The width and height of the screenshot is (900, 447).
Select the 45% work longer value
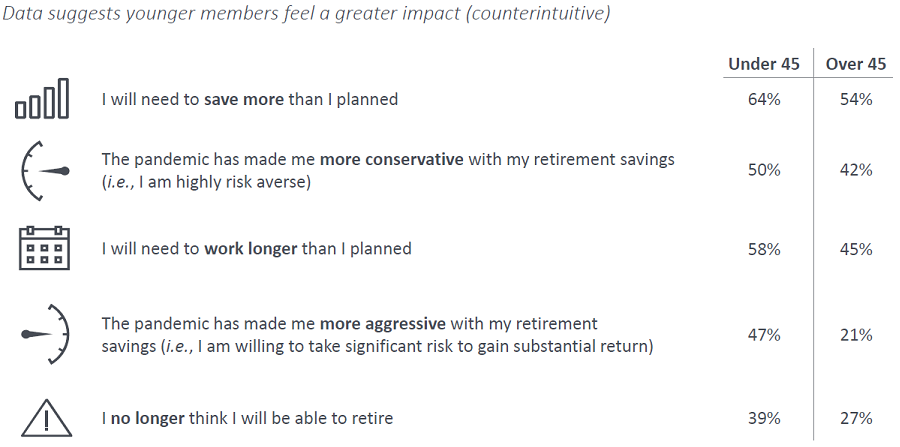click(x=856, y=248)
